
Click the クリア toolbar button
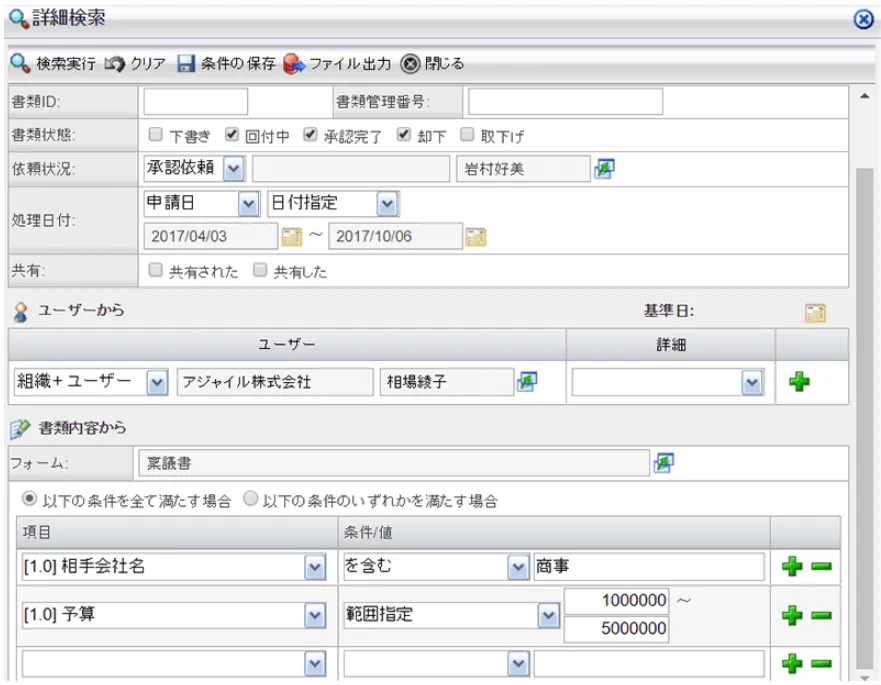pos(135,63)
